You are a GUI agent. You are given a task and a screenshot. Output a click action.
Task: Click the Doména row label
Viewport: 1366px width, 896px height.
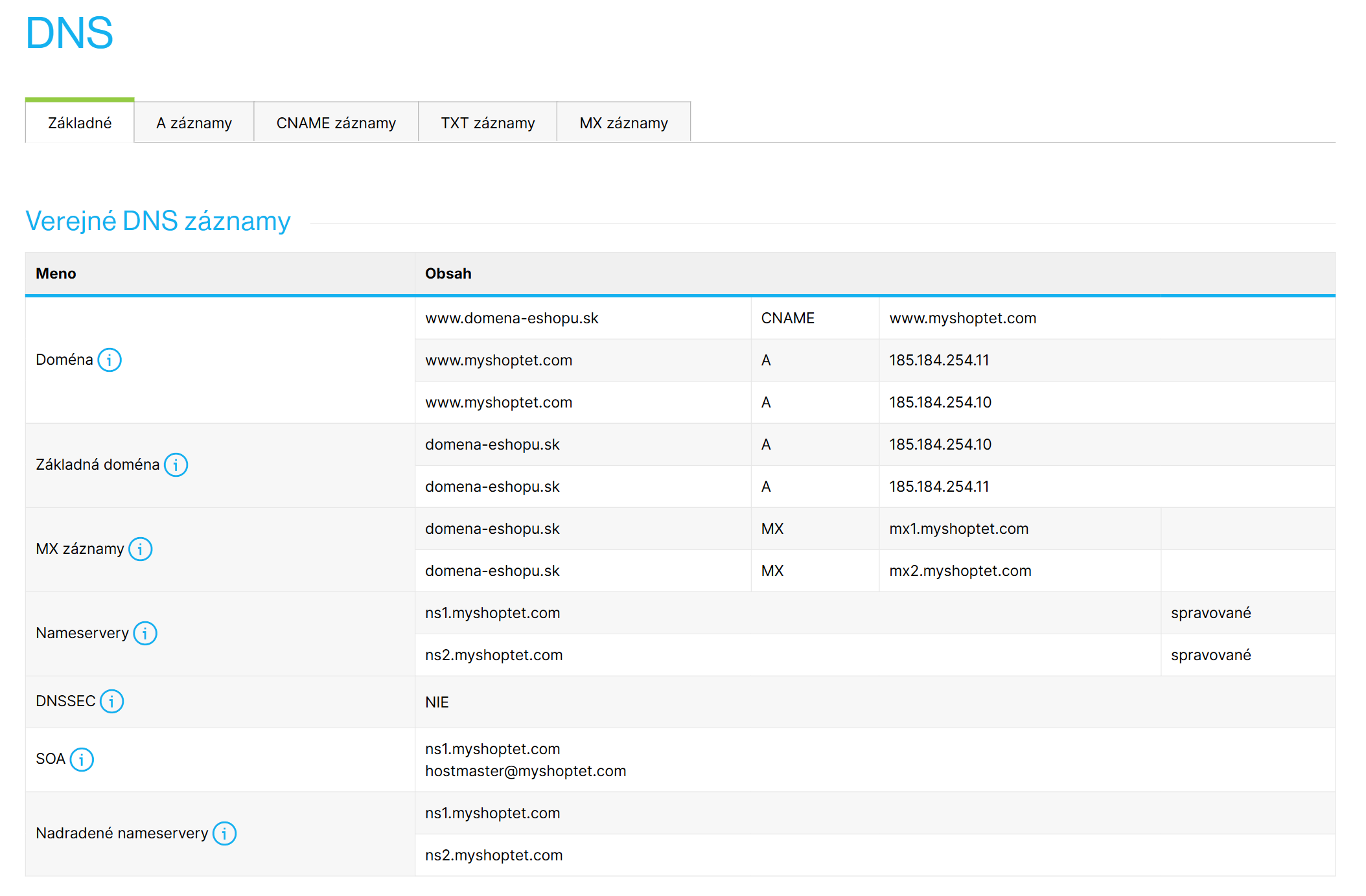(x=64, y=360)
